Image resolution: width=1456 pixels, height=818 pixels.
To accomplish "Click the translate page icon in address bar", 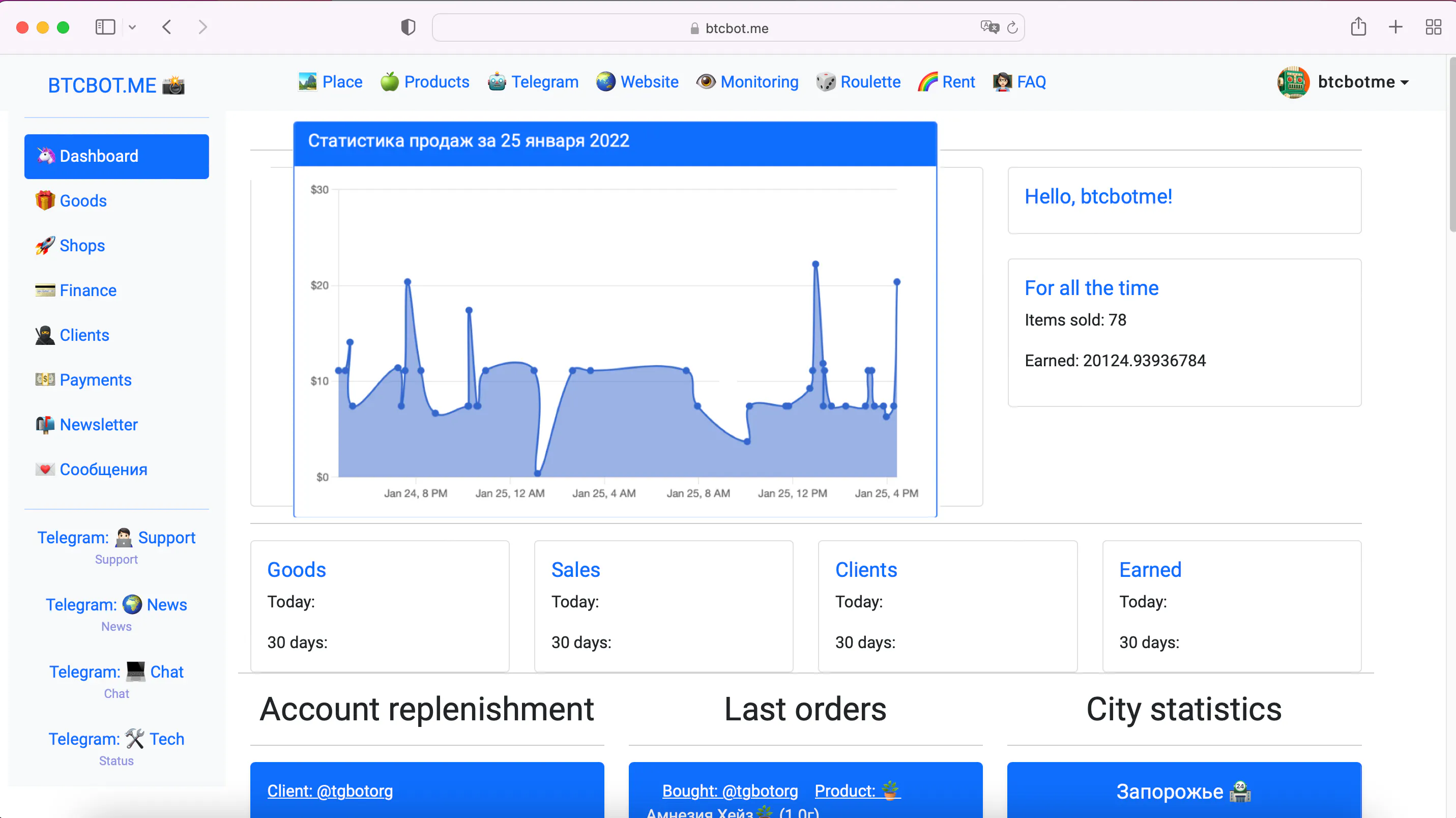I will 989,27.
